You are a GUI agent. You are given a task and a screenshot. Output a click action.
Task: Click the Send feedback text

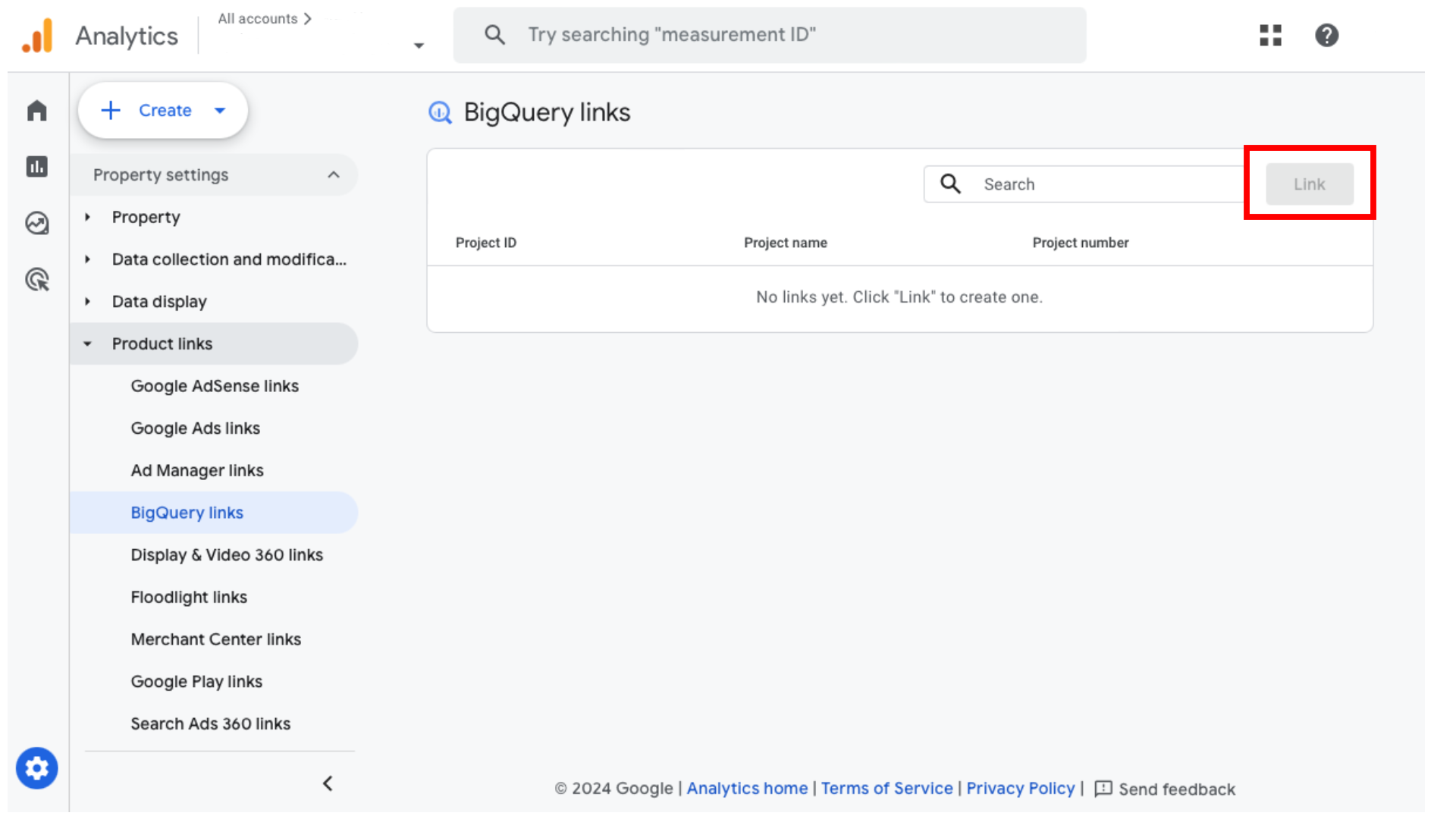tap(1177, 789)
